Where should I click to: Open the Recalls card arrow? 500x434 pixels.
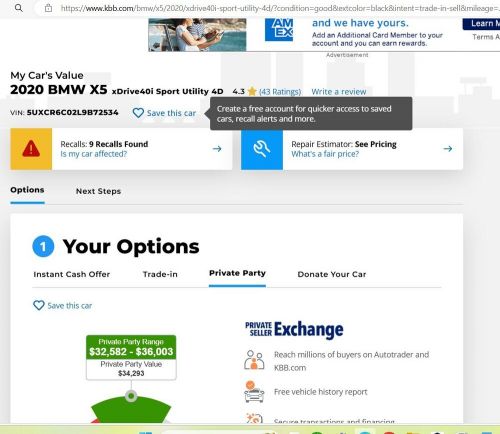(x=217, y=149)
